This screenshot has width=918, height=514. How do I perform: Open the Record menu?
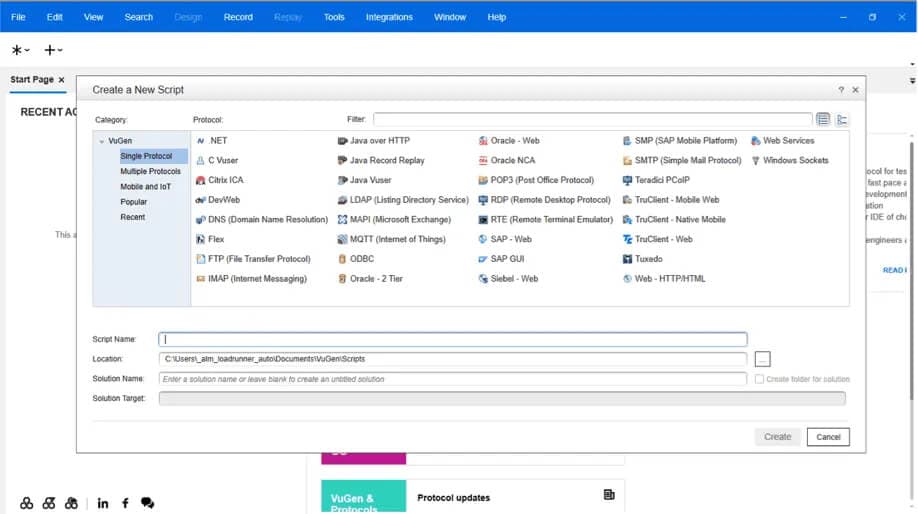click(238, 17)
